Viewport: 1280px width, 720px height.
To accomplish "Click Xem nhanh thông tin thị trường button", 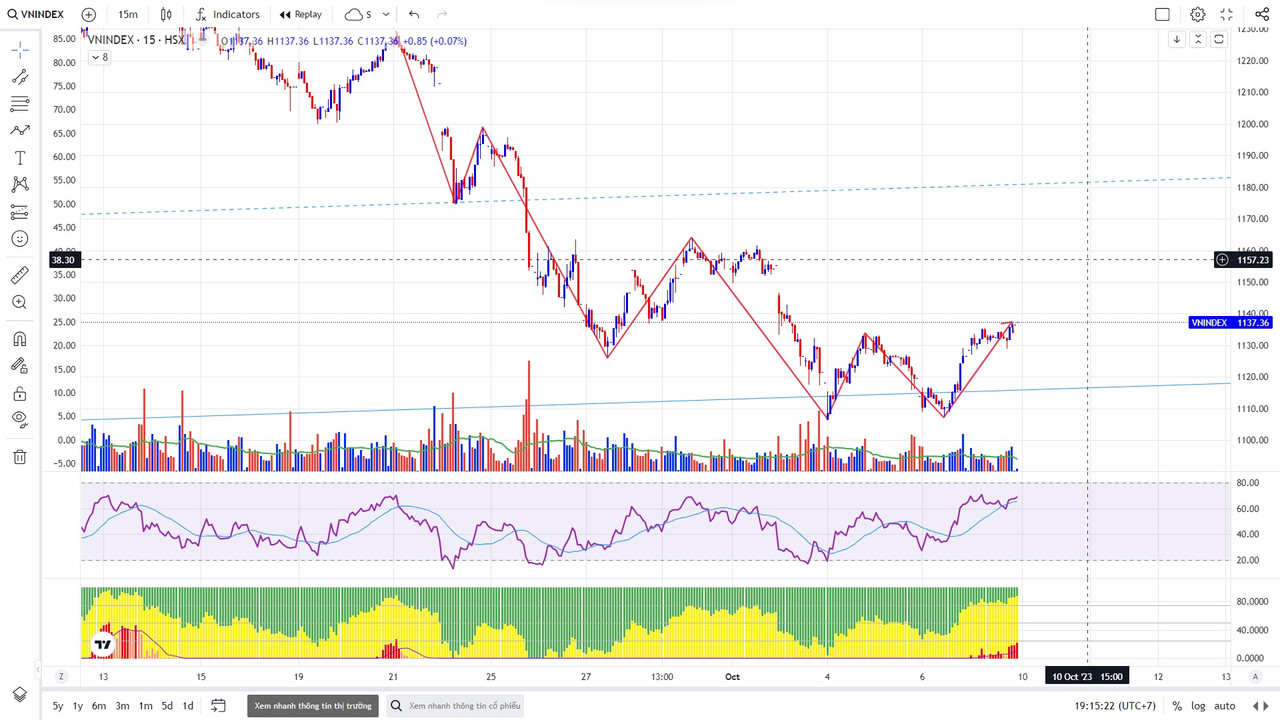I will tap(313, 706).
